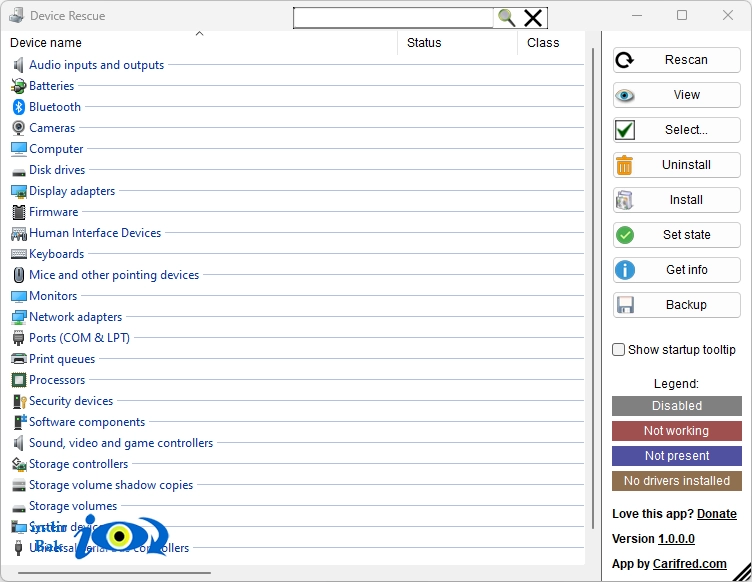The image size is (752, 582).
Task: Click the Security devices key icon
Action: pyautogui.click(x=18, y=401)
